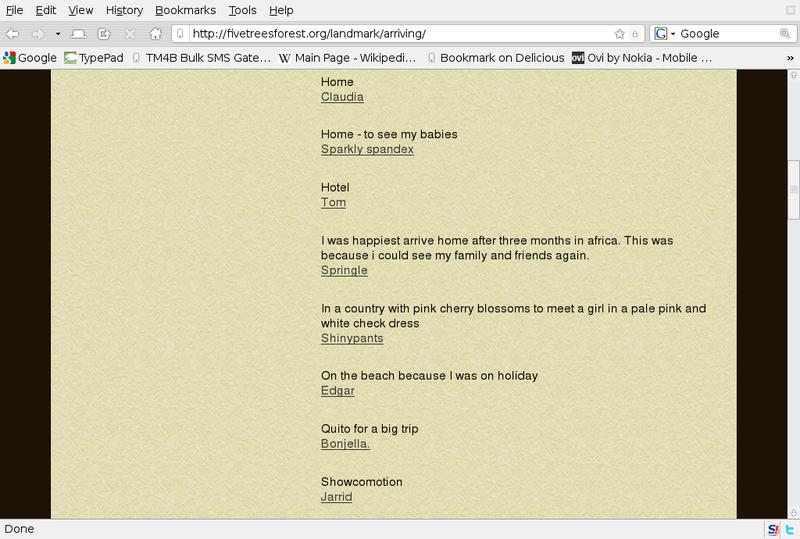Click the window button at top right
800x539 pixels.
pyautogui.click(x=791, y=10)
